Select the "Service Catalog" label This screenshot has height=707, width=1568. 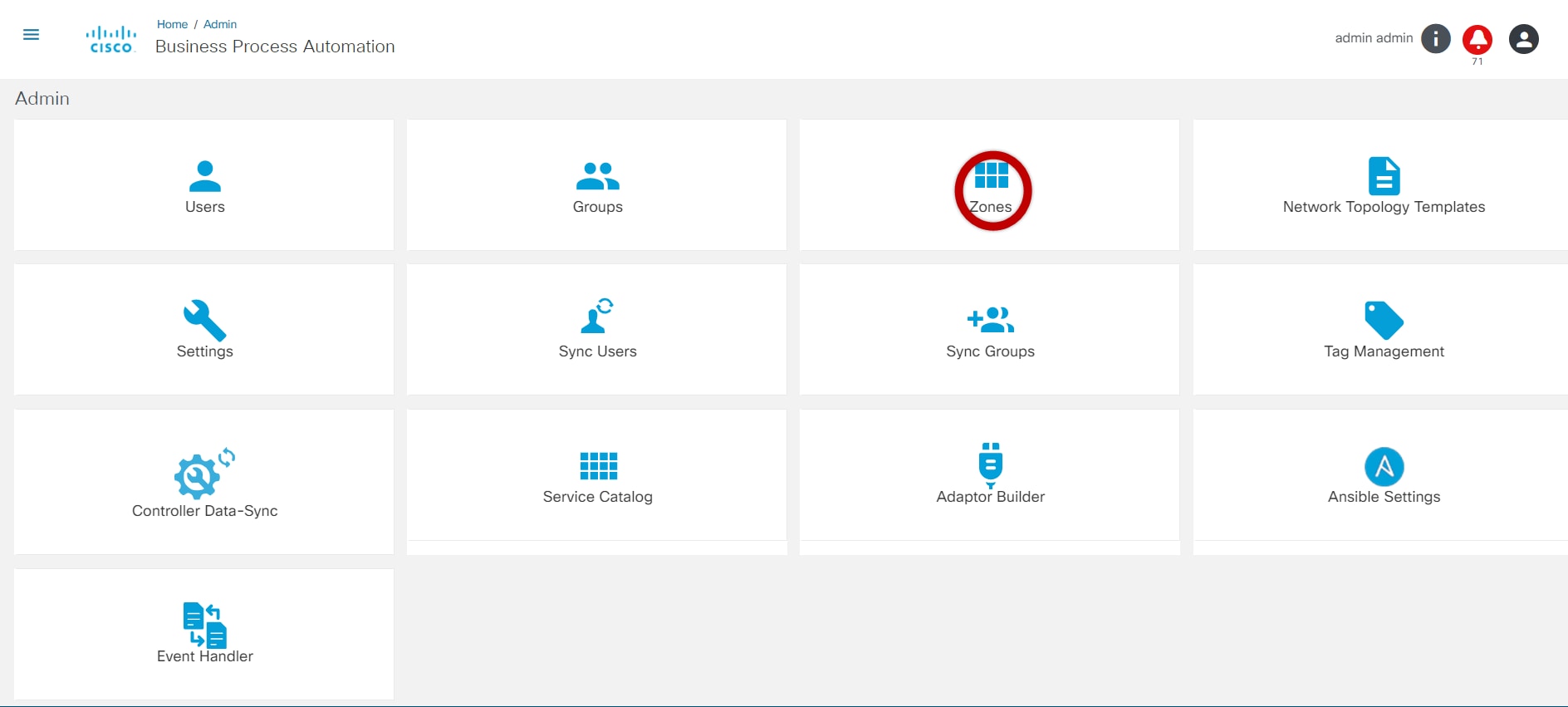[598, 497]
